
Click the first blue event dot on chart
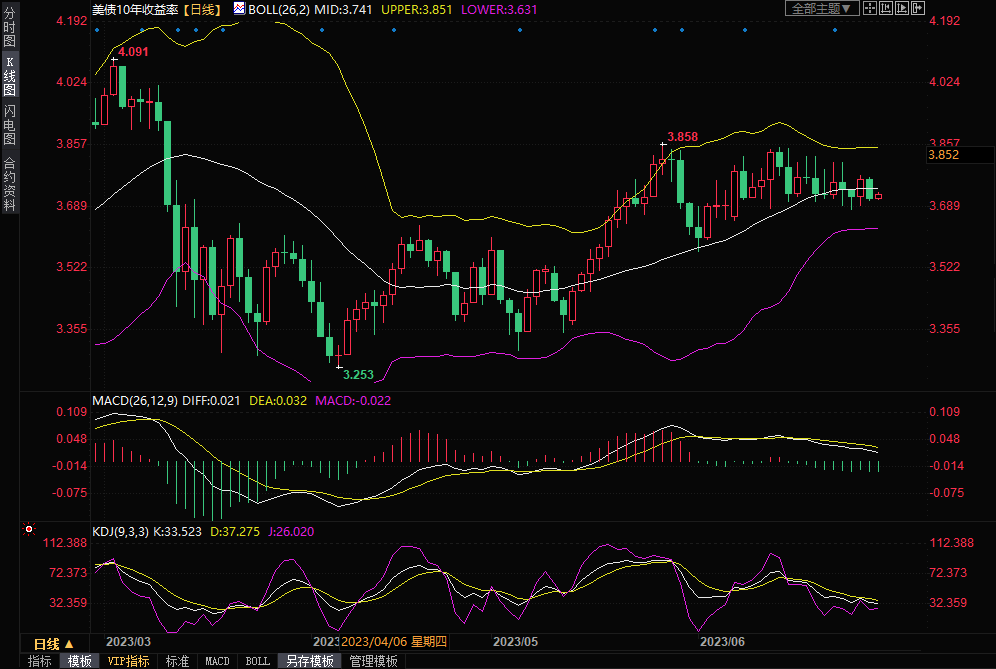pyautogui.click(x=97, y=30)
